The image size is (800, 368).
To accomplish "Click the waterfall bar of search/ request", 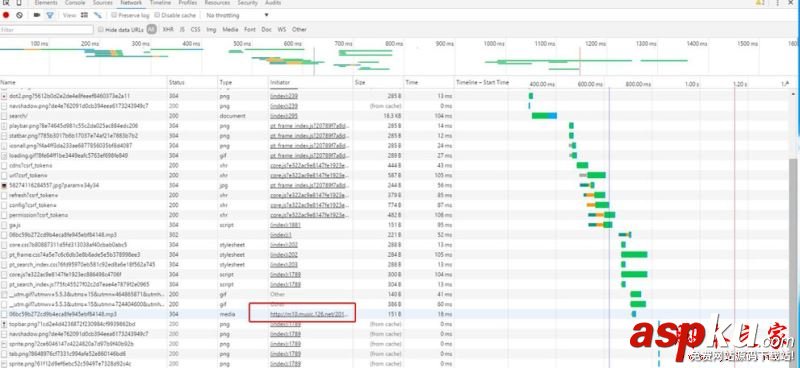I will (x=544, y=116).
